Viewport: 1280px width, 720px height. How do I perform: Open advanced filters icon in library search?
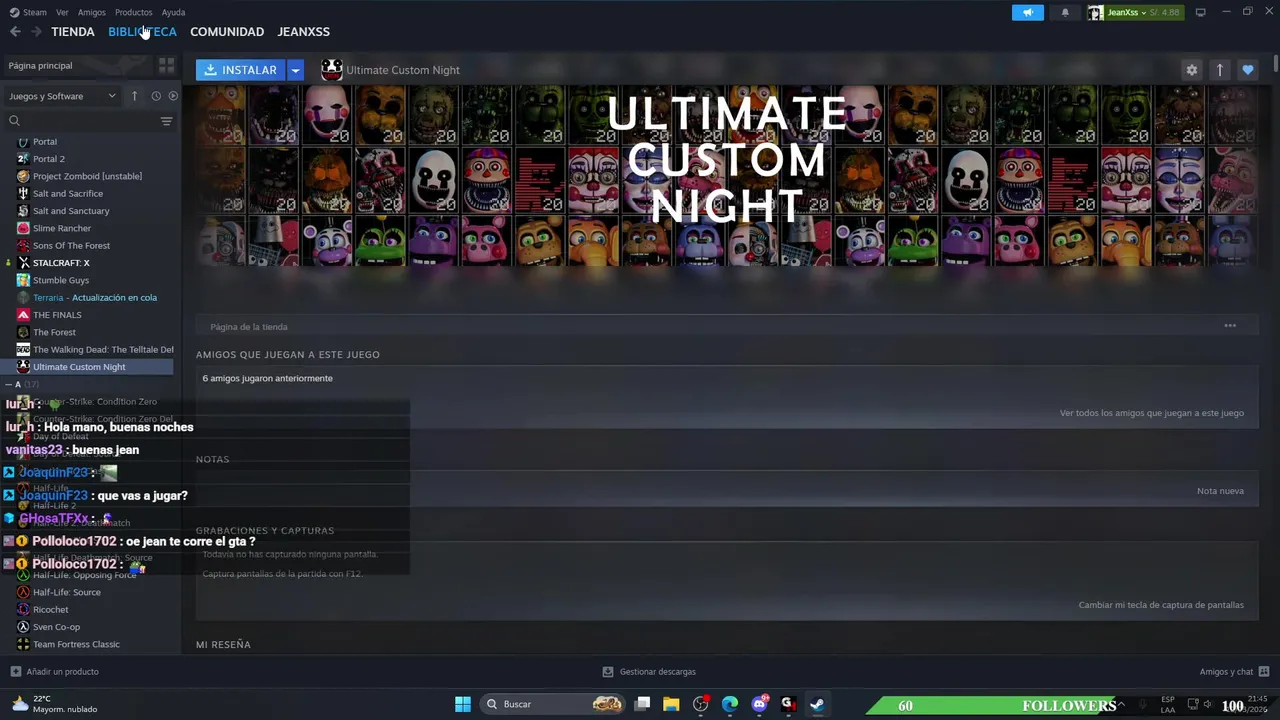(x=166, y=121)
